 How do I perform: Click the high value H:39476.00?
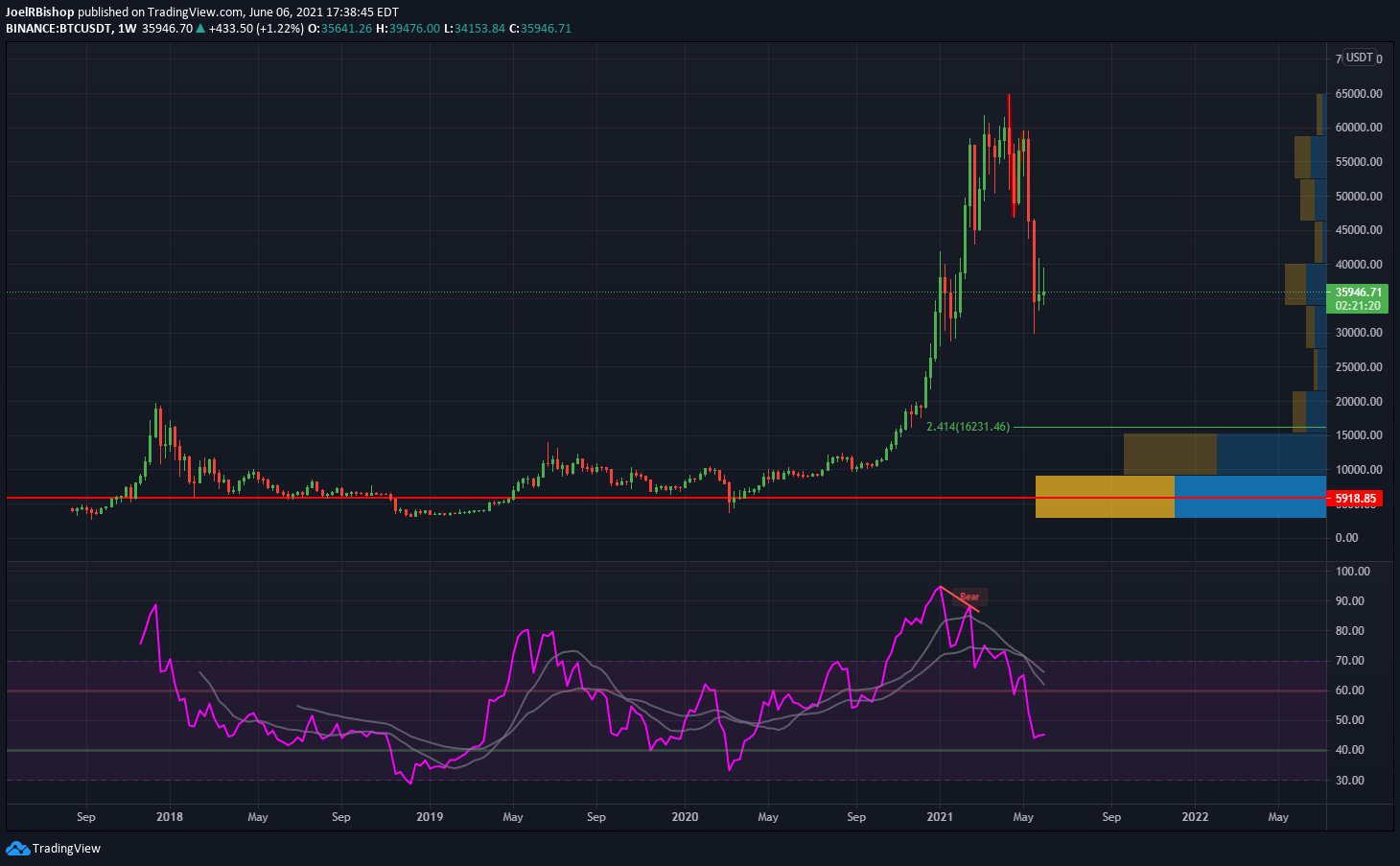(x=408, y=29)
